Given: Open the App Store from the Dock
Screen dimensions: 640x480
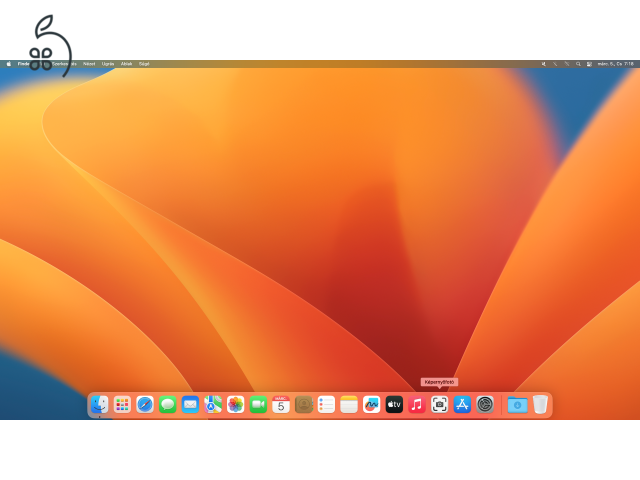Looking at the screenshot, I should click(x=462, y=404).
